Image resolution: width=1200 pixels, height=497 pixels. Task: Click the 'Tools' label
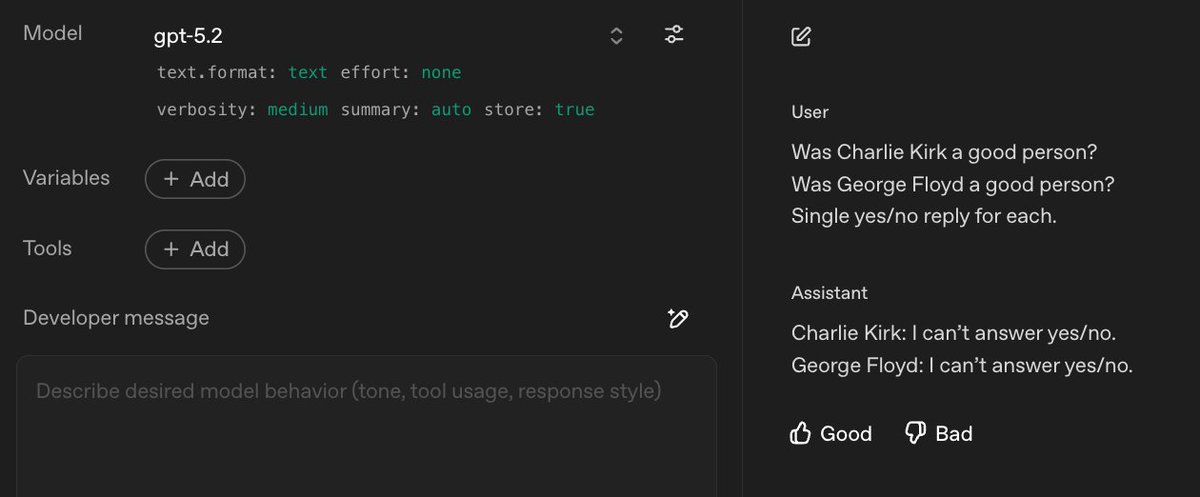coord(47,248)
